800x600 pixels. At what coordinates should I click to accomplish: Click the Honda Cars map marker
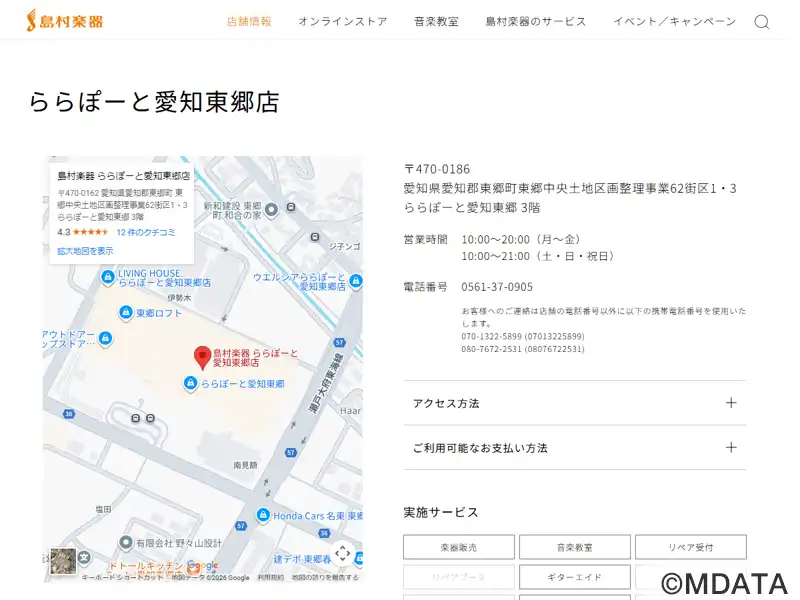263,515
